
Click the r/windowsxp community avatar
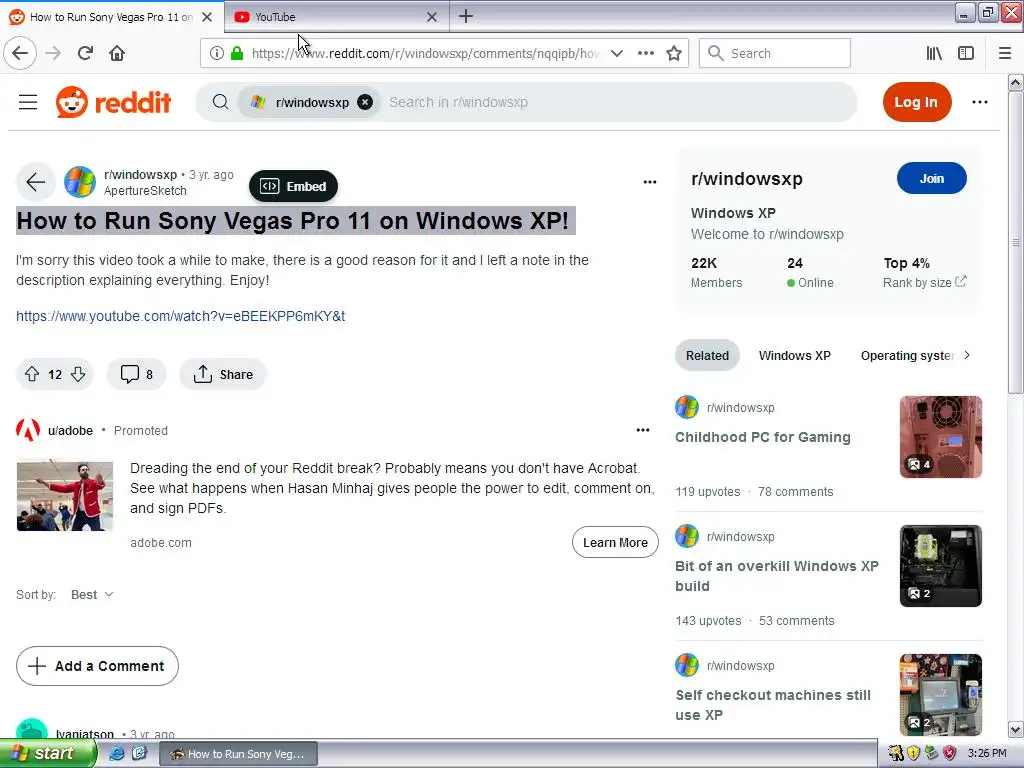click(80, 182)
